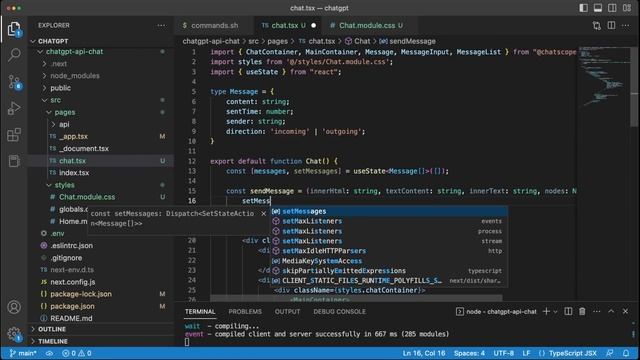Open the customize layout icon
This screenshot has height=360, width=640.
tap(627, 8)
